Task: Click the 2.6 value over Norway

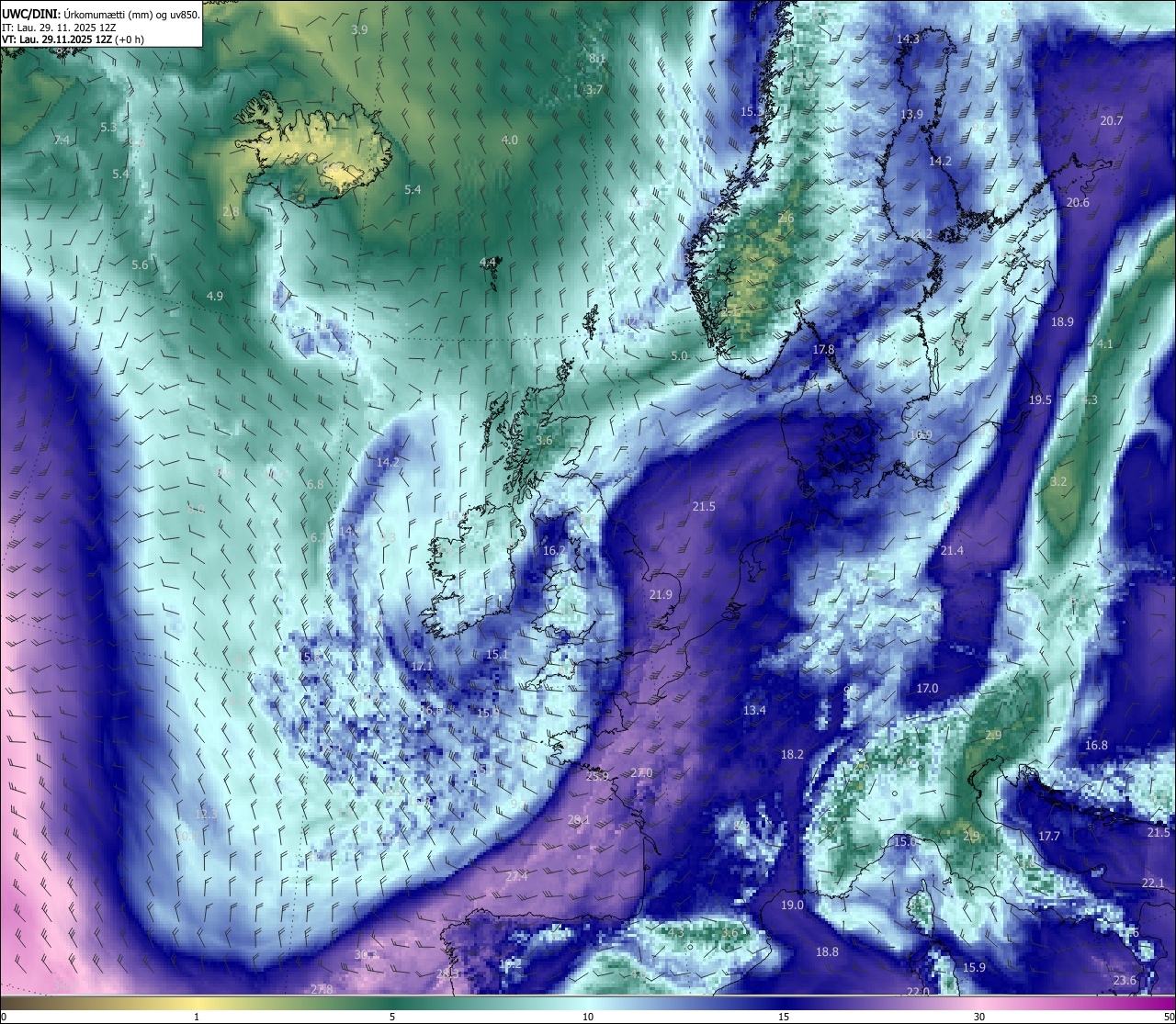Action: coord(786,218)
